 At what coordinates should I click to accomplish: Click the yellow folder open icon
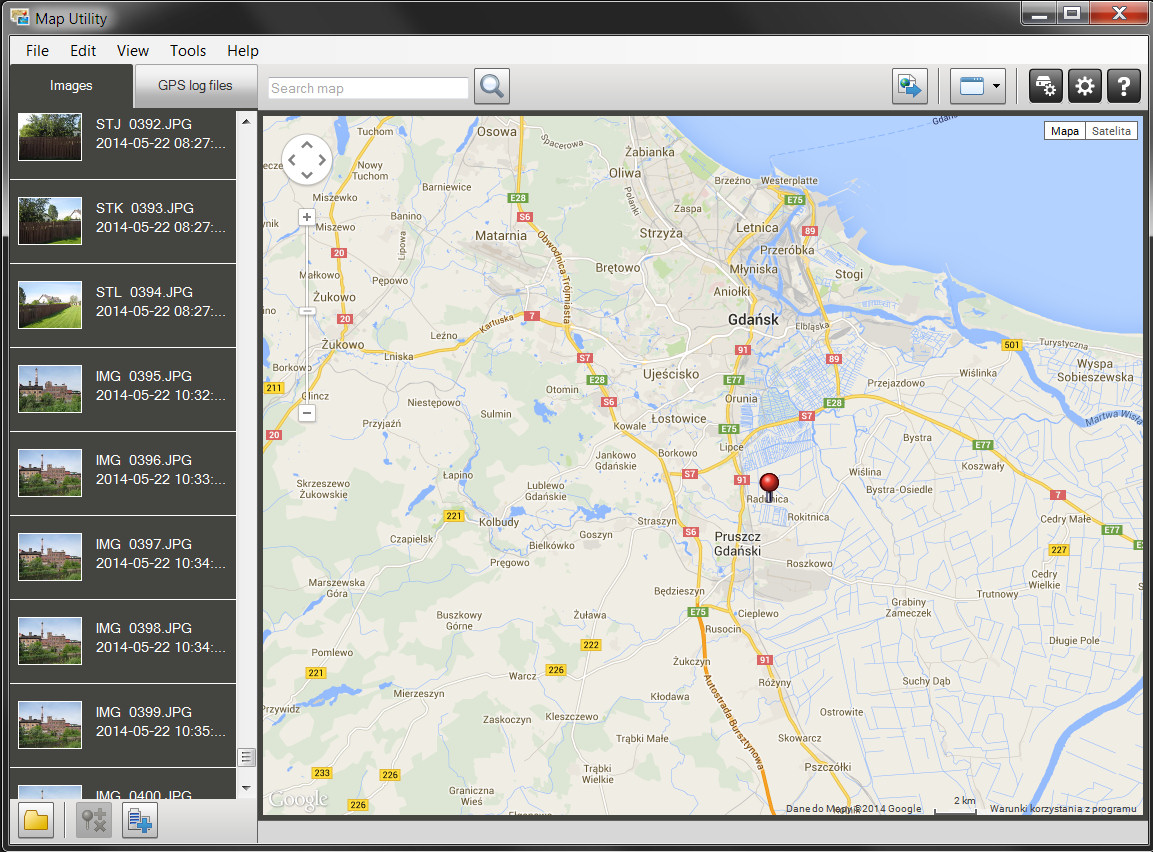tap(36, 820)
